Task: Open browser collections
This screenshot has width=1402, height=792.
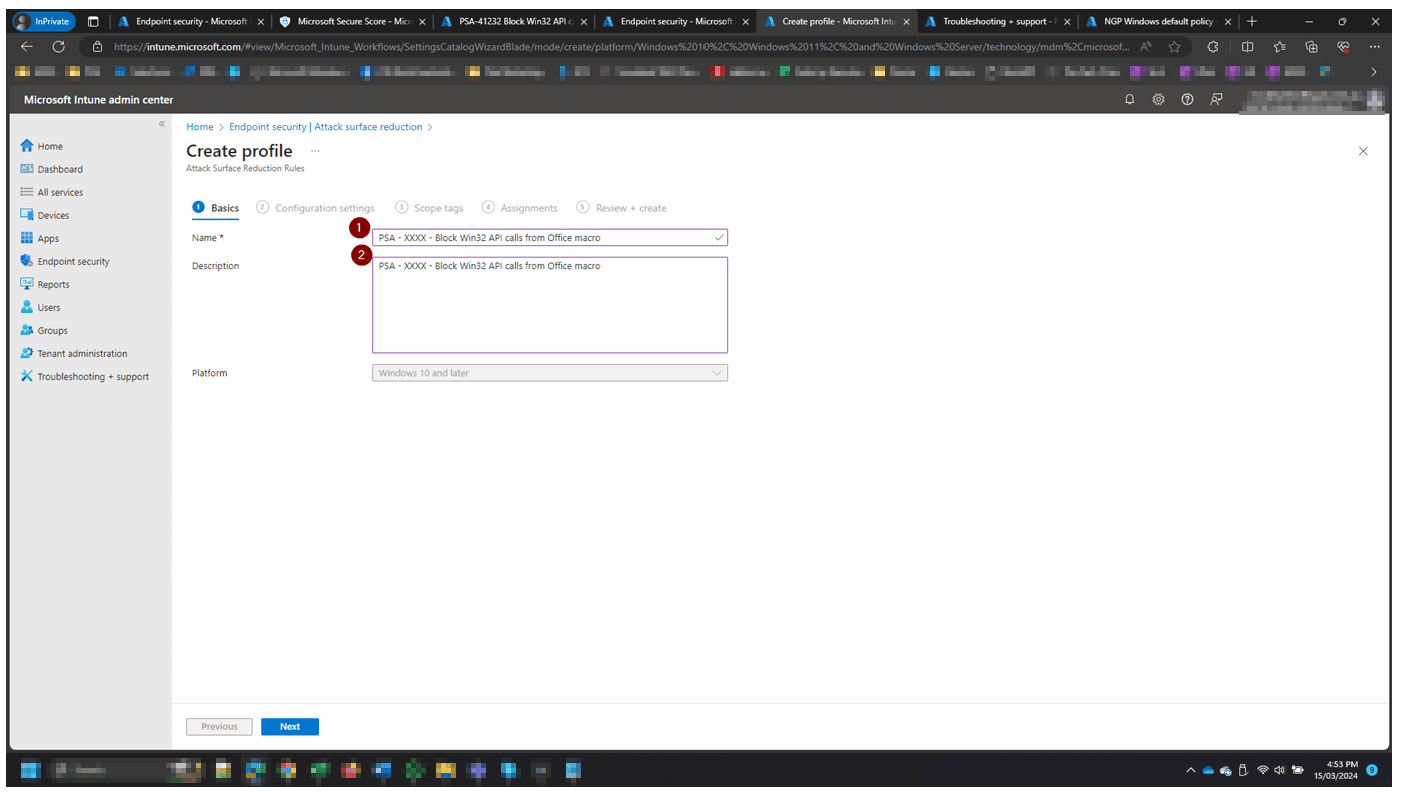Action: pos(1312,46)
